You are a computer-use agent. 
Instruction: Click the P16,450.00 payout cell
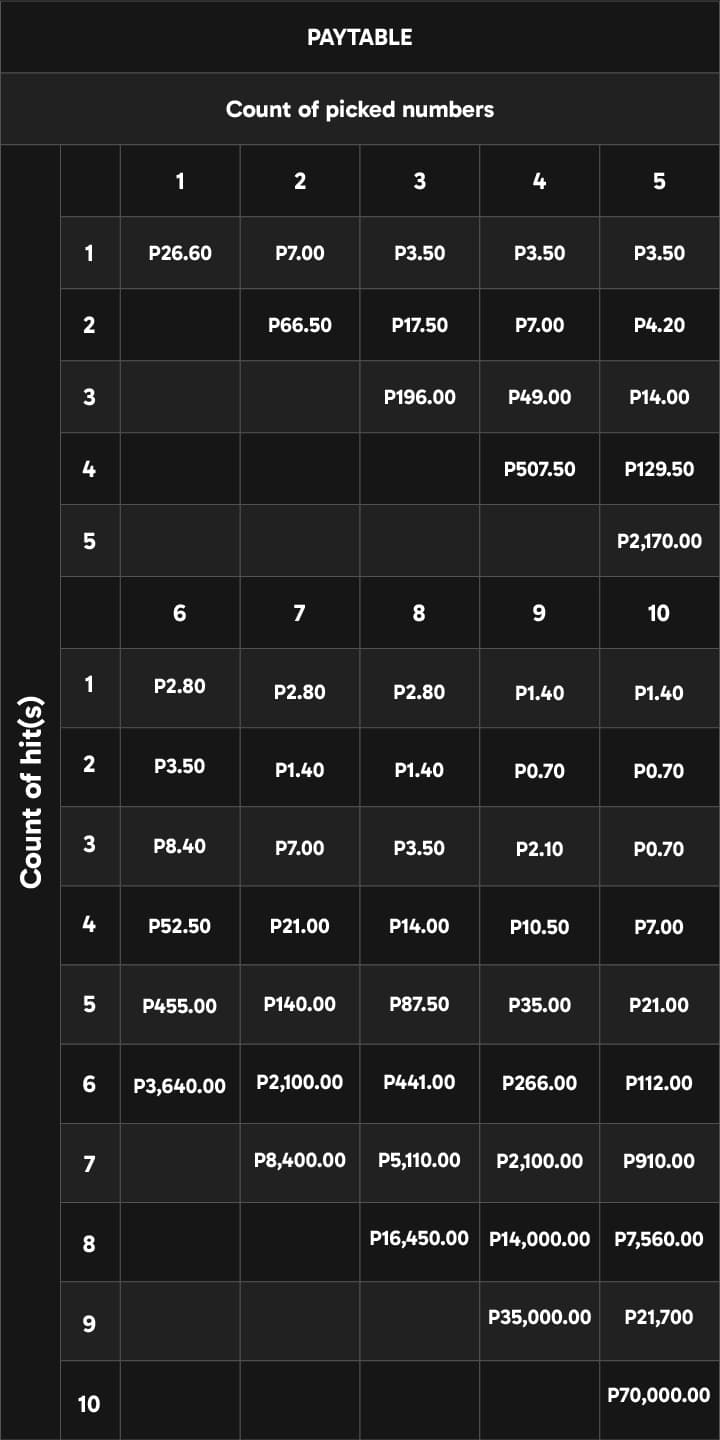420,1239
